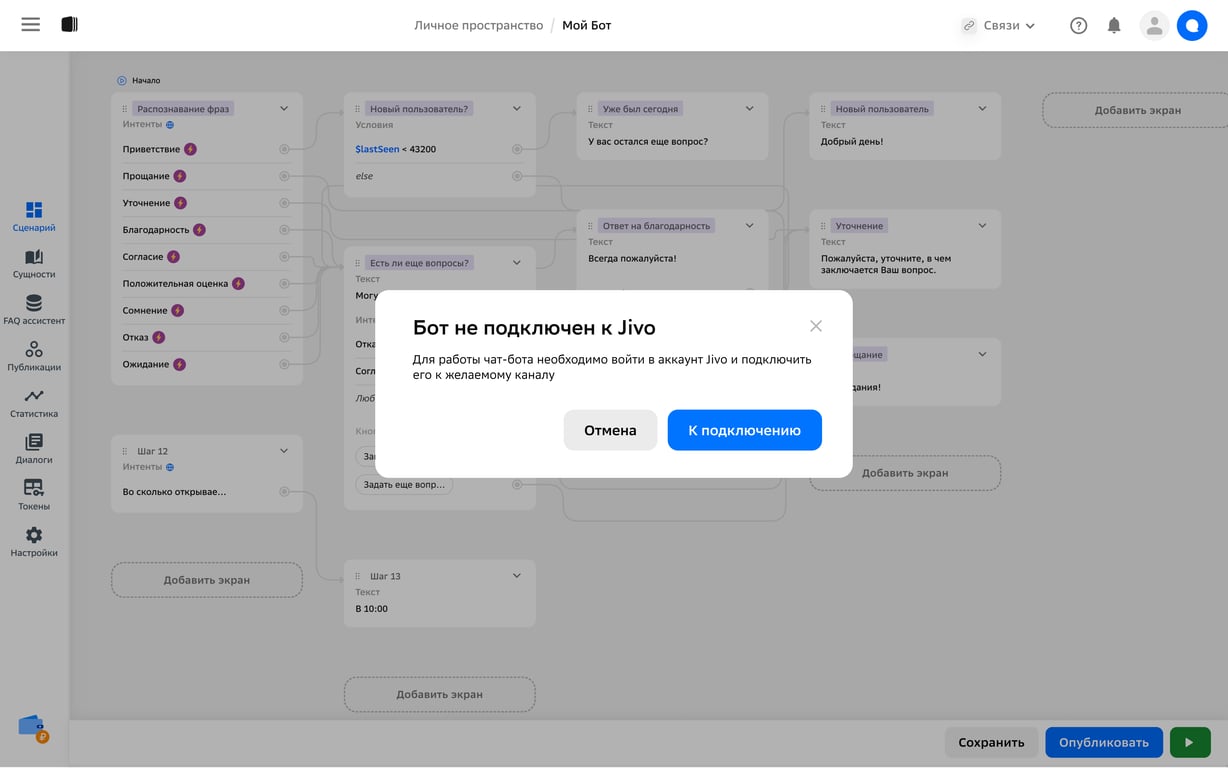Screen dimensions: 1228x768
Task: Click the Сохранить button
Action: [x=991, y=742]
